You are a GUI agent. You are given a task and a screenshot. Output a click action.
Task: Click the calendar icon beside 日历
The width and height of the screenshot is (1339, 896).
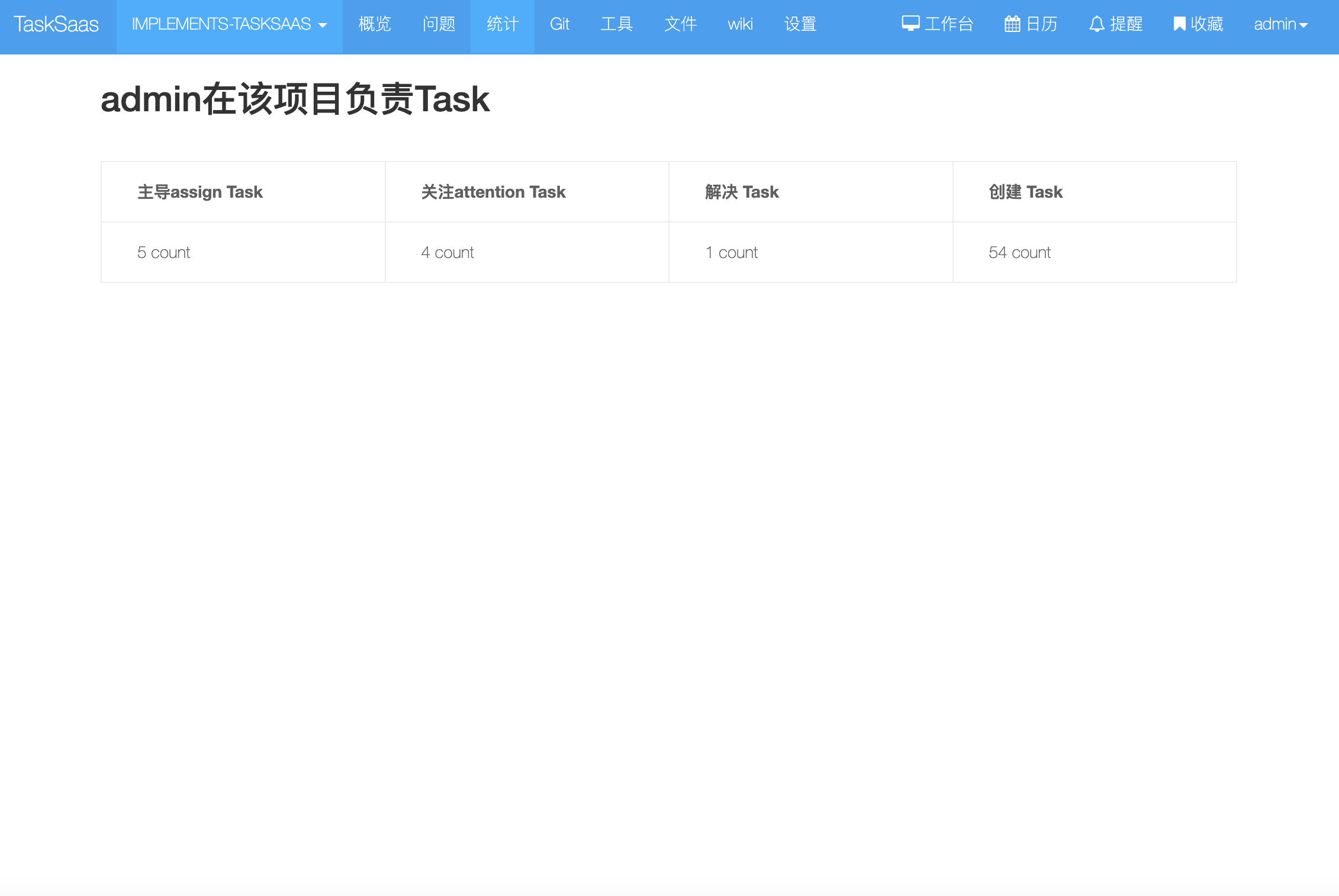pos(1012,24)
